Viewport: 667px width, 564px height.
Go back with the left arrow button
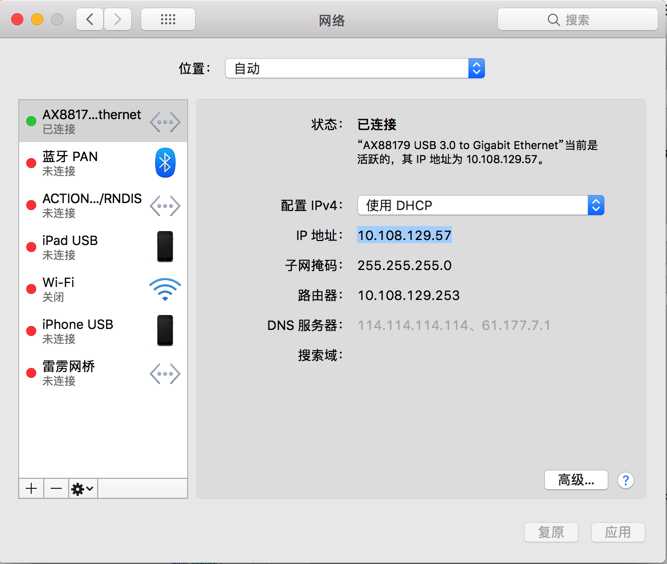pyautogui.click(x=89, y=20)
